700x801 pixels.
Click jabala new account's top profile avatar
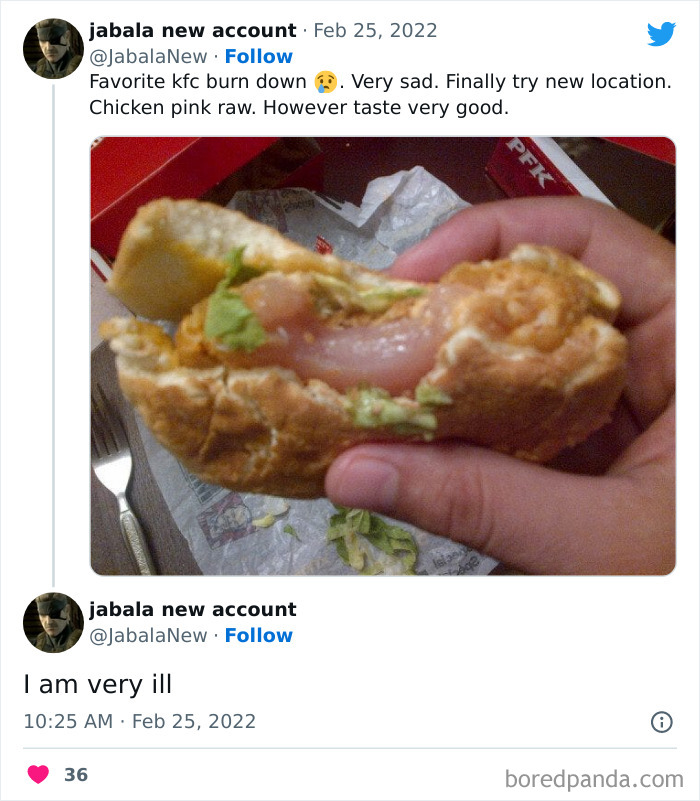point(51,47)
